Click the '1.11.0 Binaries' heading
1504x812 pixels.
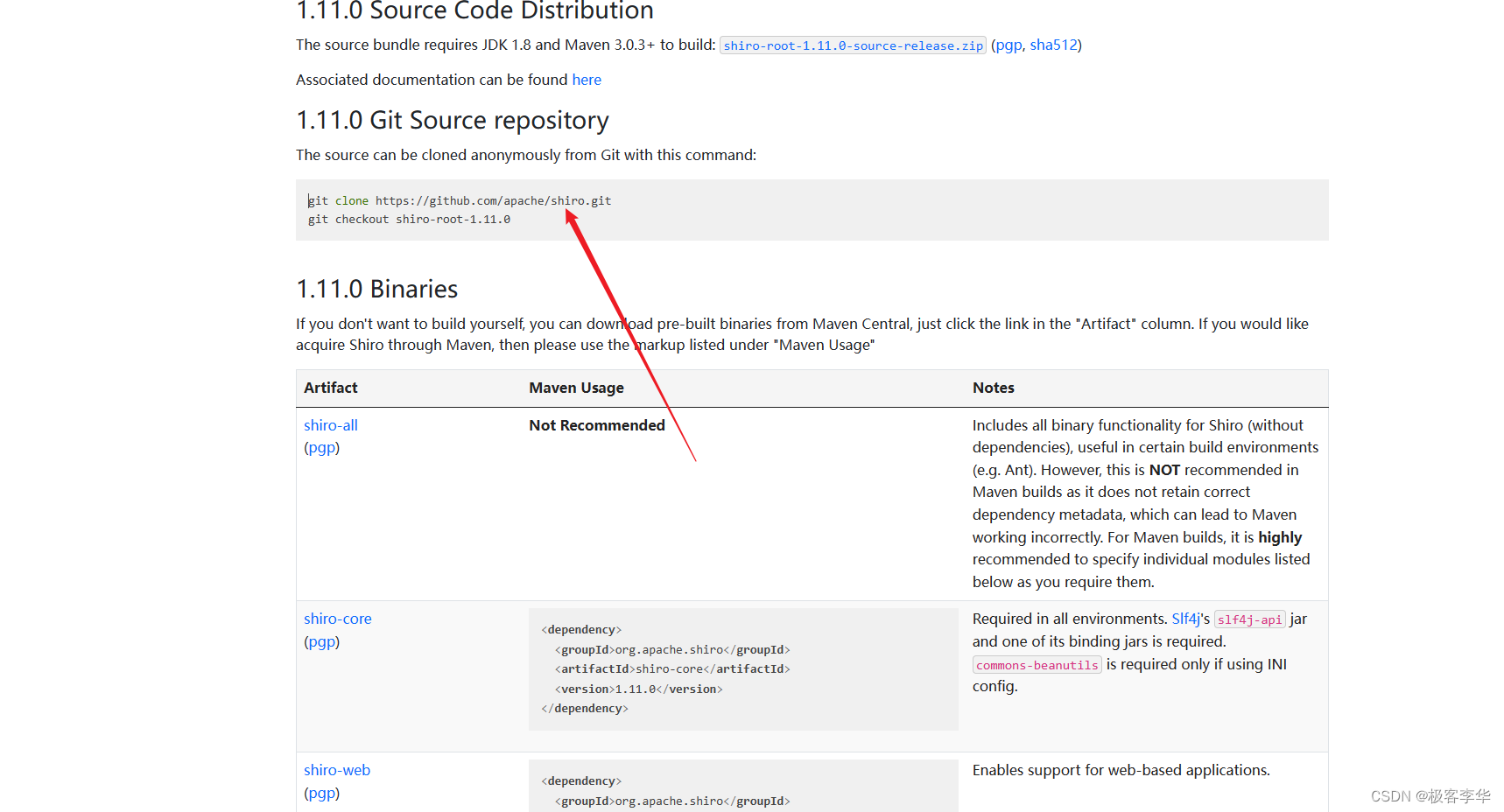coord(377,289)
